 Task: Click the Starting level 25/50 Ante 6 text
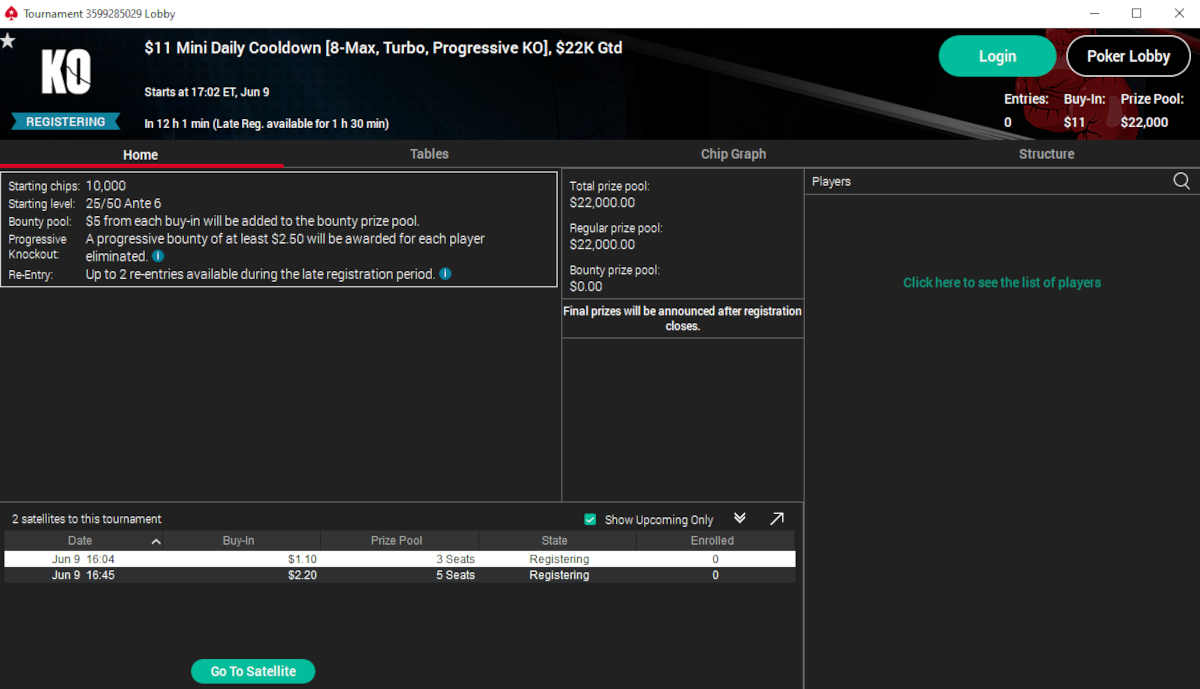click(x=123, y=203)
